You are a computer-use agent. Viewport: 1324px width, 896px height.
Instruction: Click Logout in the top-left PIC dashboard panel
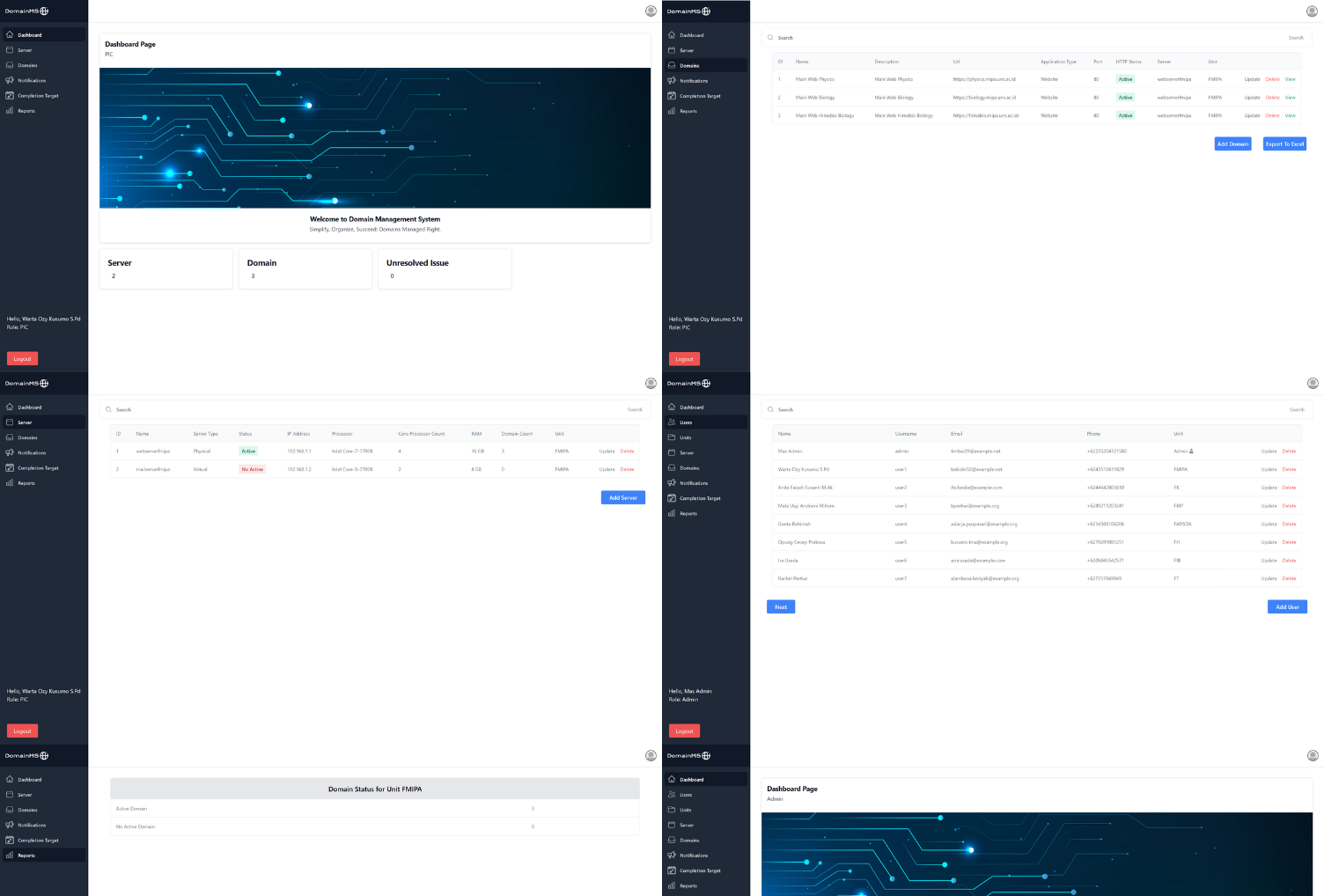(x=23, y=359)
